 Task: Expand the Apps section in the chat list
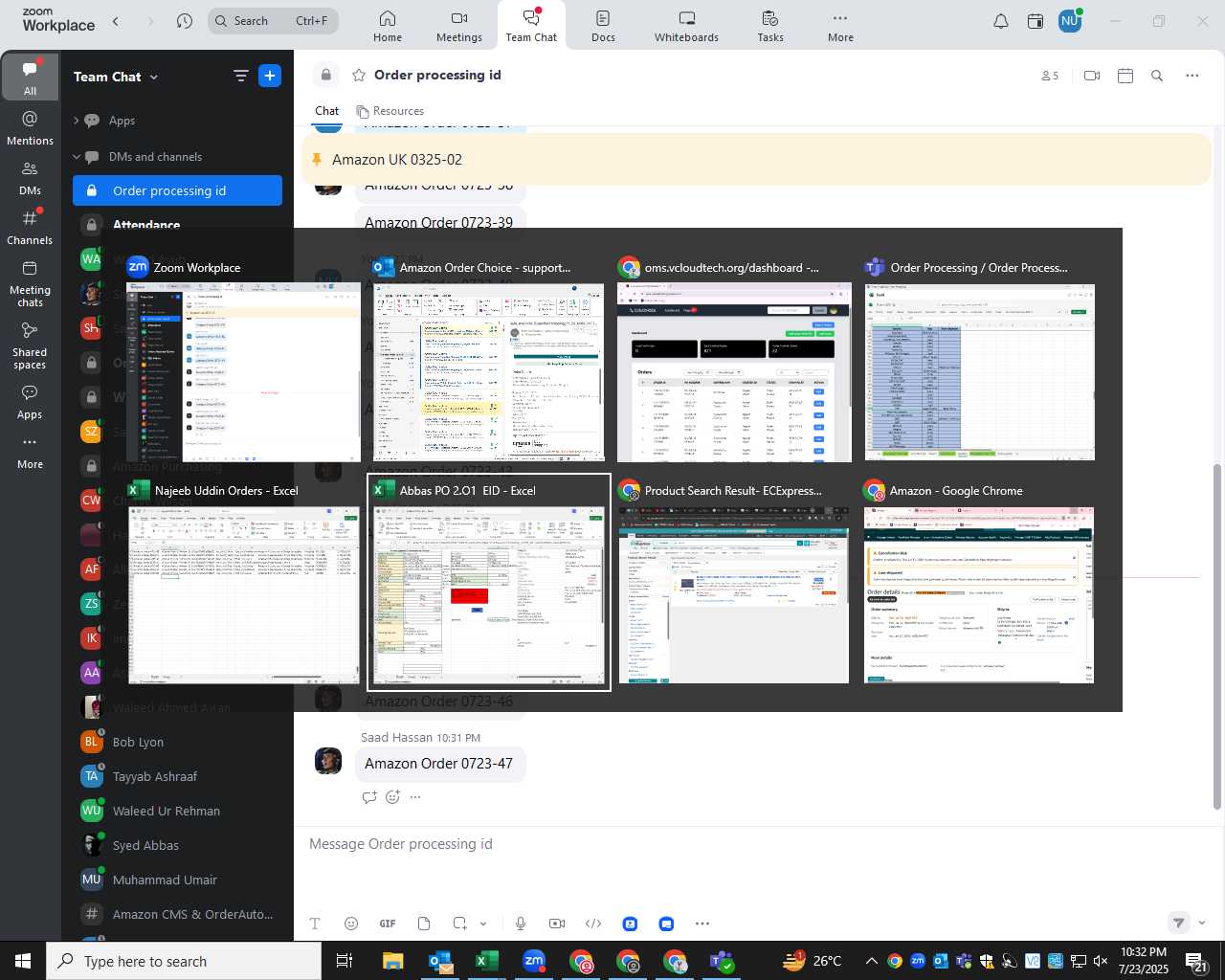(x=76, y=121)
